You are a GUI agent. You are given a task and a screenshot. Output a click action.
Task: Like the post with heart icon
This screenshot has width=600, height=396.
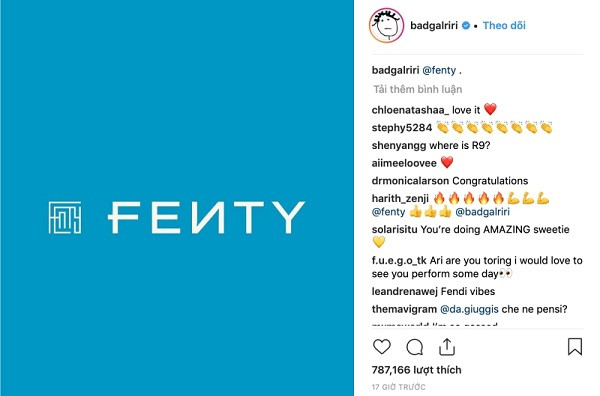(382, 347)
